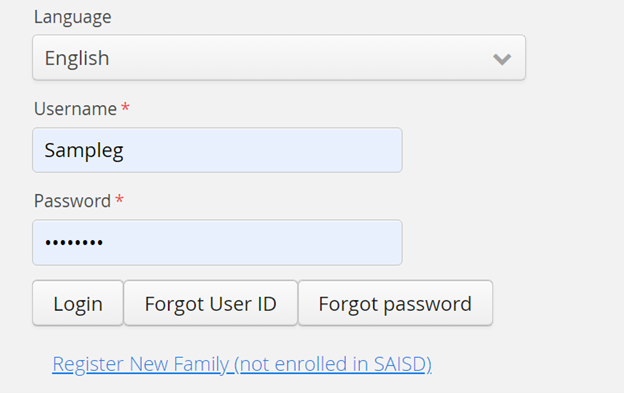This screenshot has width=624, height=393.
Task: Click the Password field label
Action: tap(72, 200)
